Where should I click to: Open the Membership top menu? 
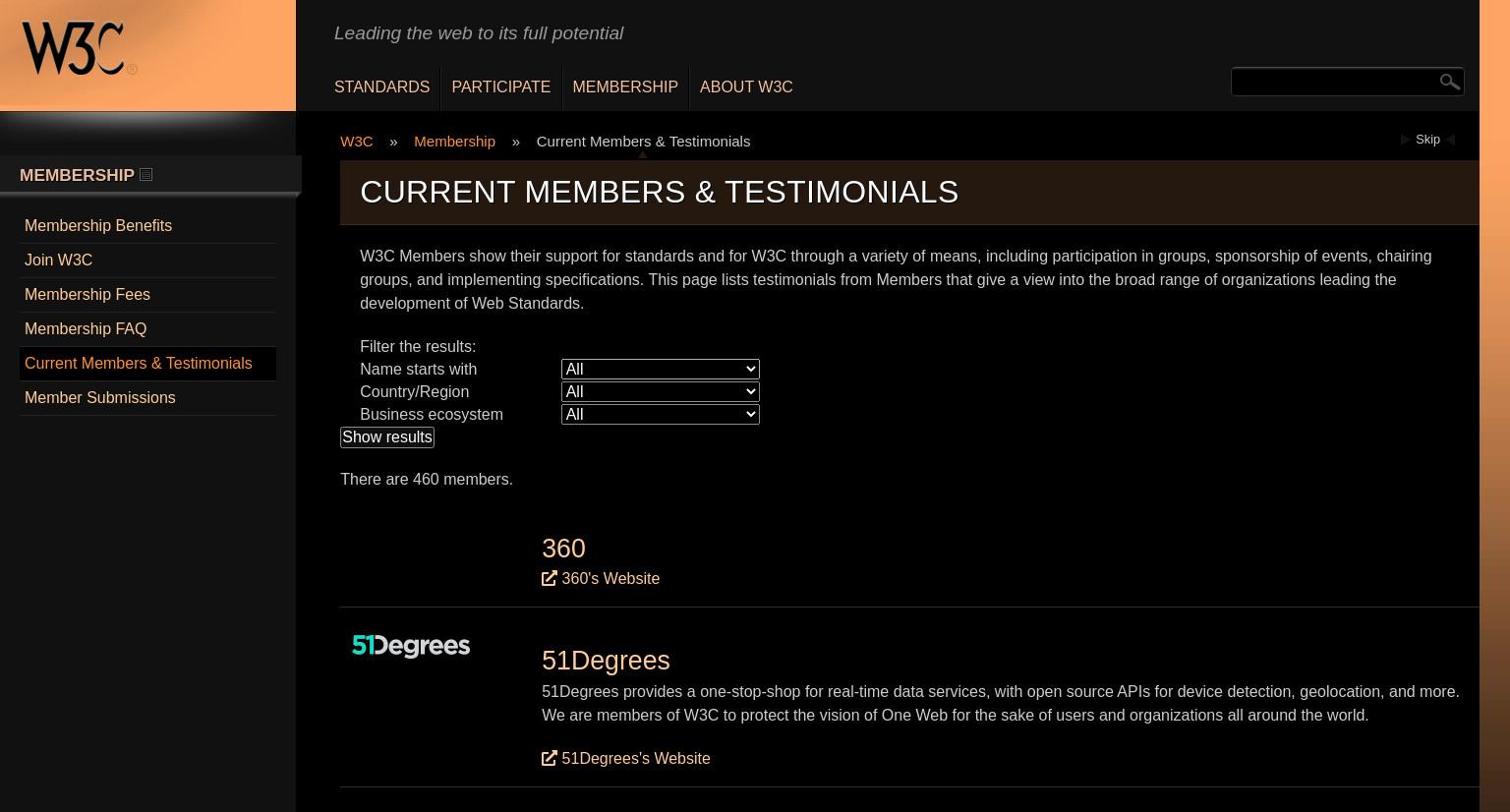tap(625, 87)
